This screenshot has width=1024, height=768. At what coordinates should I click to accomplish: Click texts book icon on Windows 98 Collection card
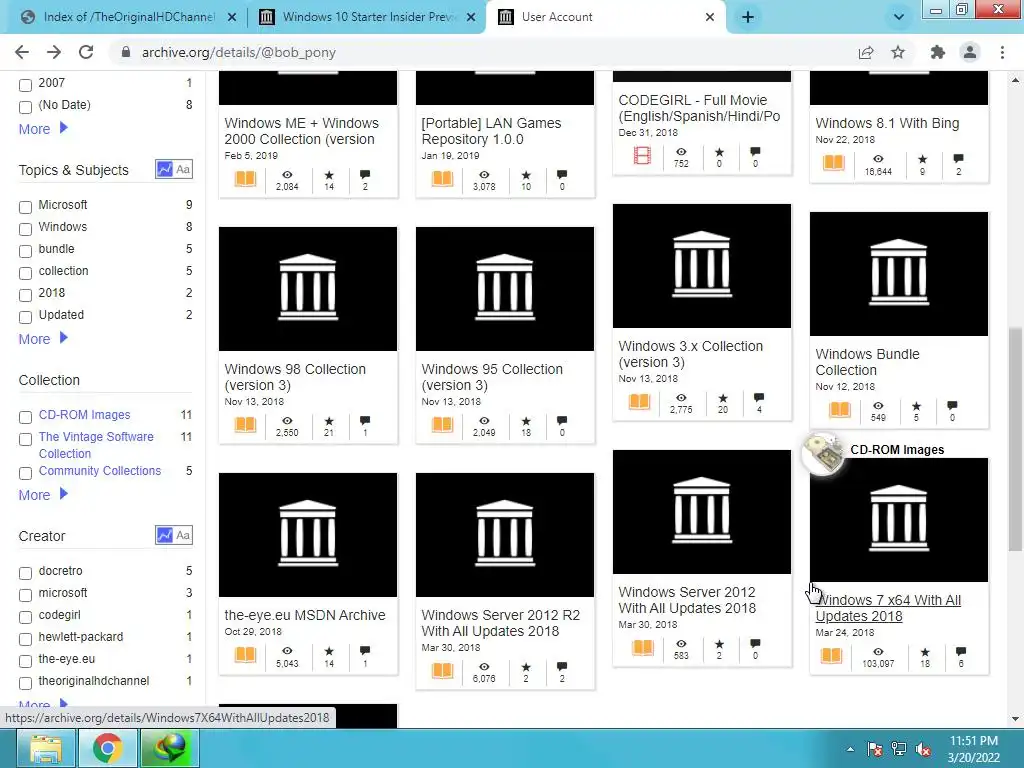tap(246, 425)
